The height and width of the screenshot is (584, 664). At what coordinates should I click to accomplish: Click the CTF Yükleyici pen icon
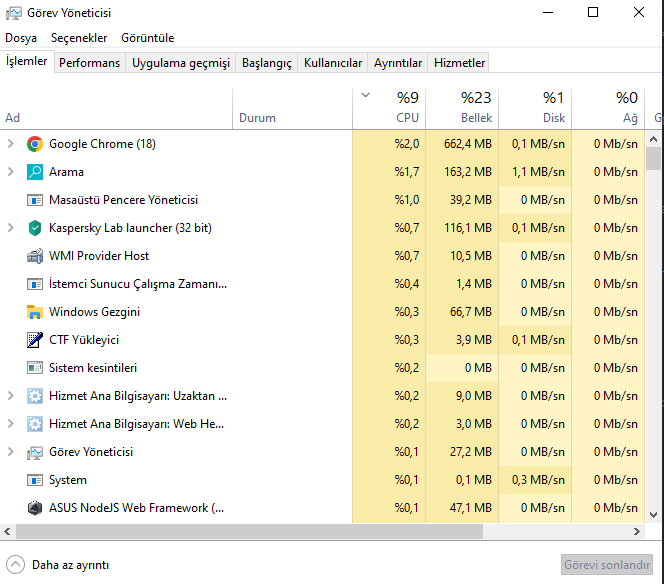click(x=35, y=340)
